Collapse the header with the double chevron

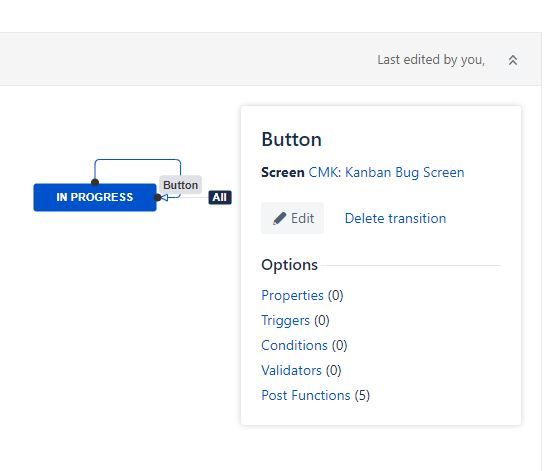pos(513,60)
